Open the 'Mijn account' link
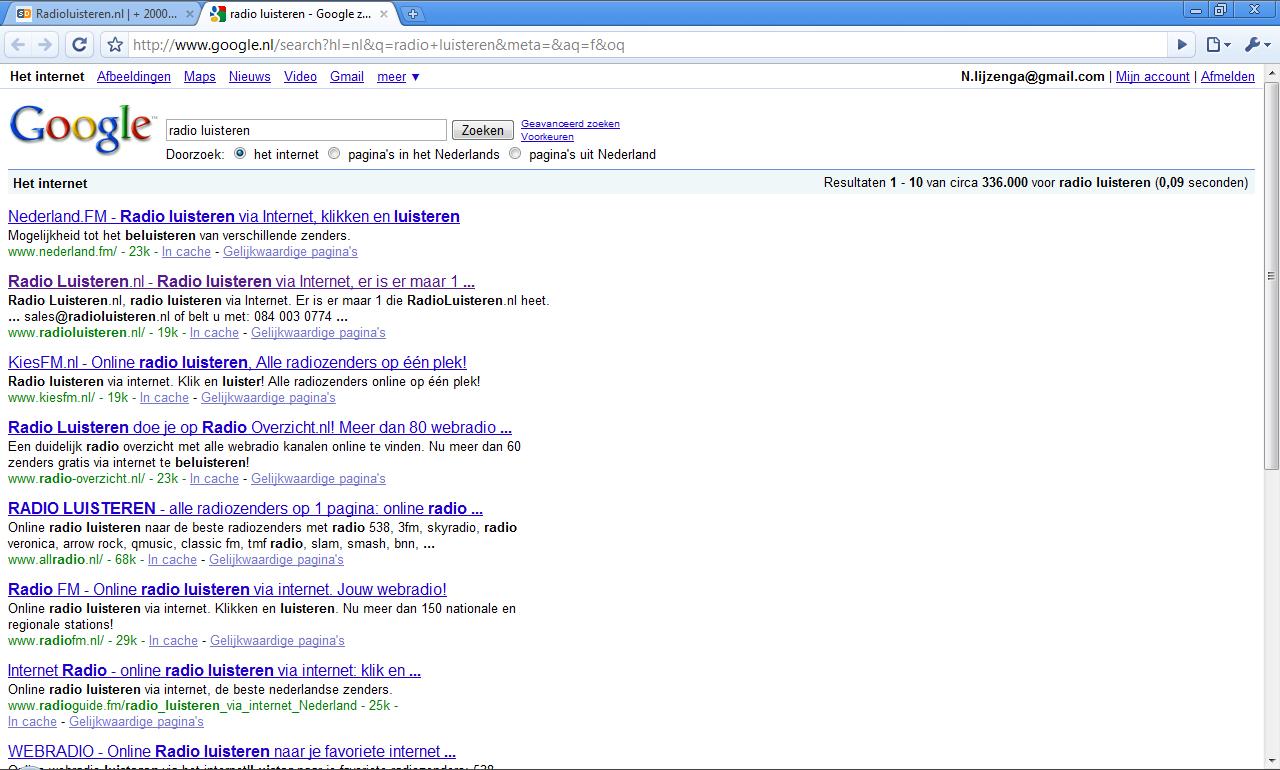This screenshot has width=1280, height=770. pyautogui.click(x=1153, y=77)
